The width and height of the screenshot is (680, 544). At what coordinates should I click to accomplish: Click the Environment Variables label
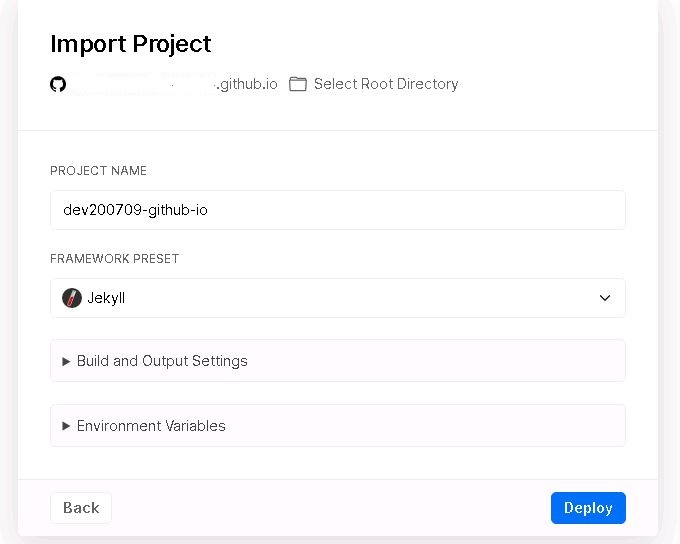point(151,426)
